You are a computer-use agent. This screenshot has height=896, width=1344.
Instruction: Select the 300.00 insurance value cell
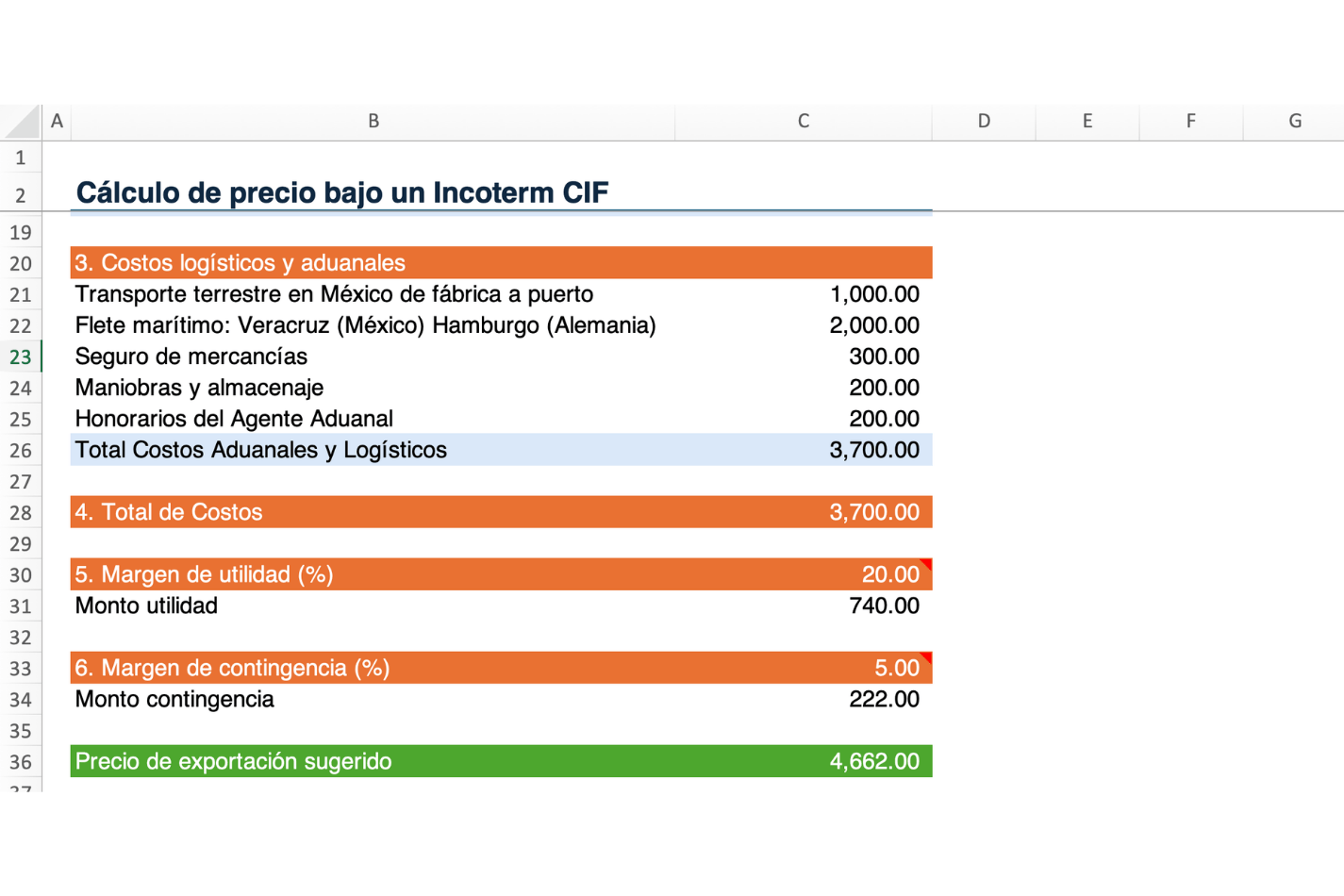[804, 357]
